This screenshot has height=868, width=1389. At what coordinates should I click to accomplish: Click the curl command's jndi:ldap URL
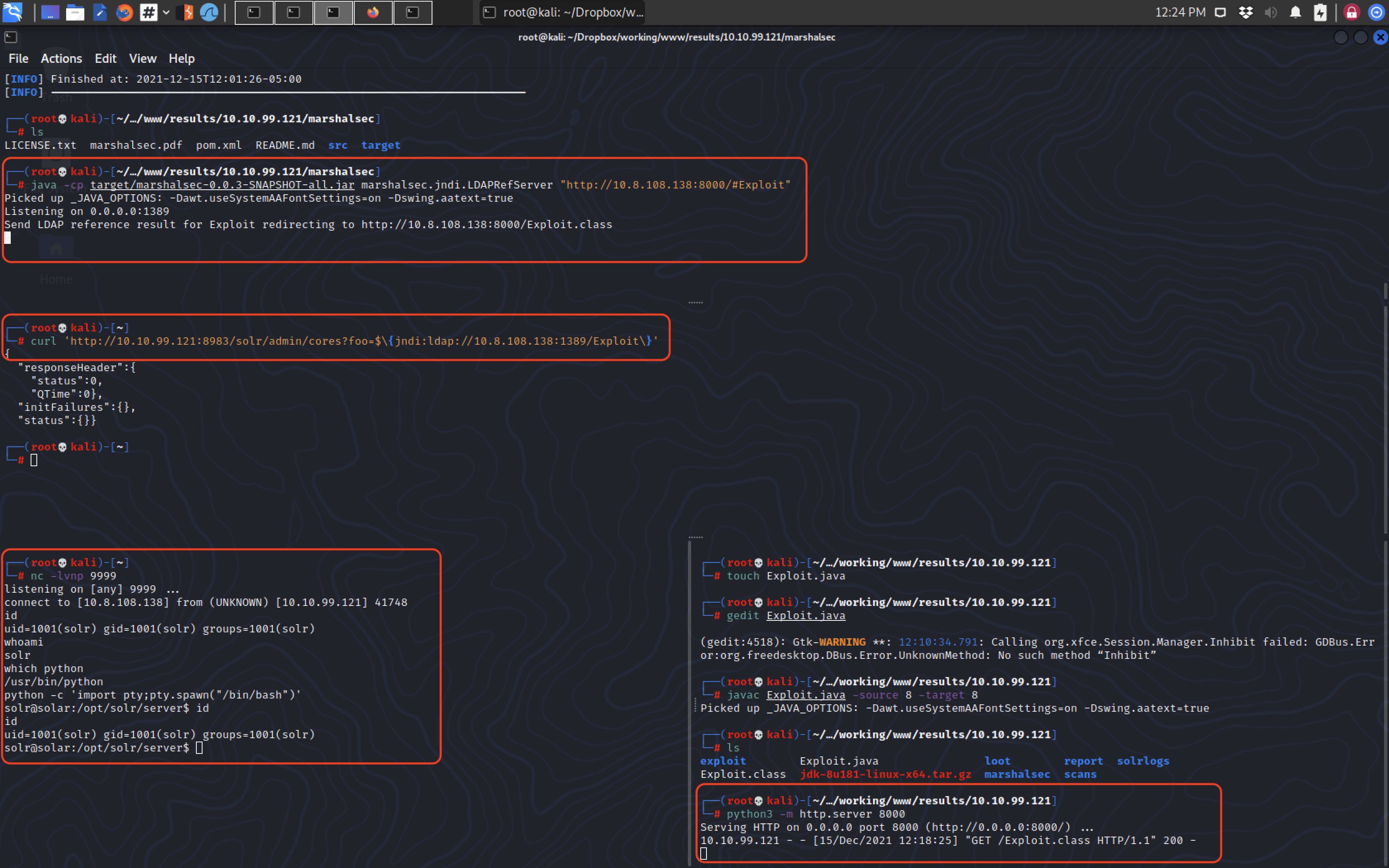coord(520,341)
